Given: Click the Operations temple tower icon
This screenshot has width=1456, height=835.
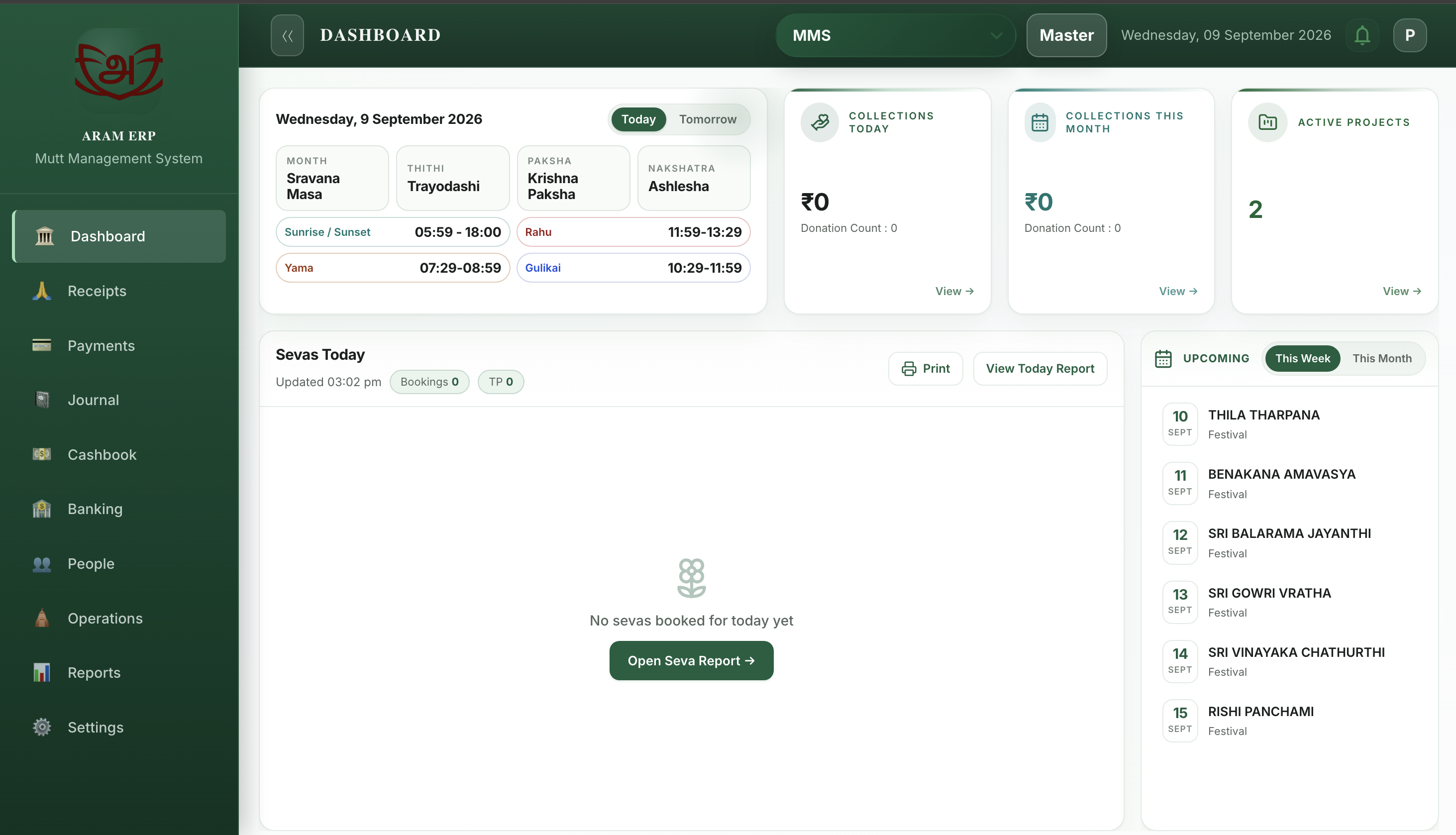Looking at the screenshot, I should click(42, 618).
